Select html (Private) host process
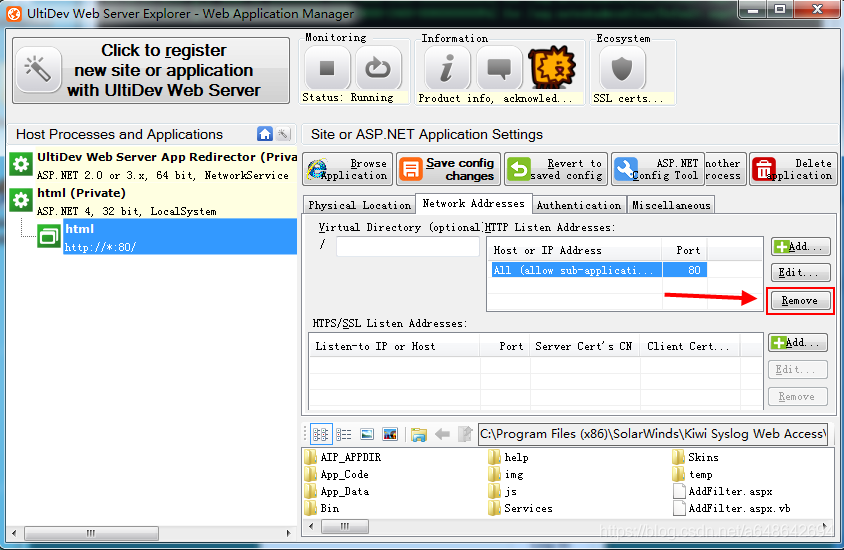Image resolution: width=844 pixels, height=550 pixels. click(x=153, y=201)
